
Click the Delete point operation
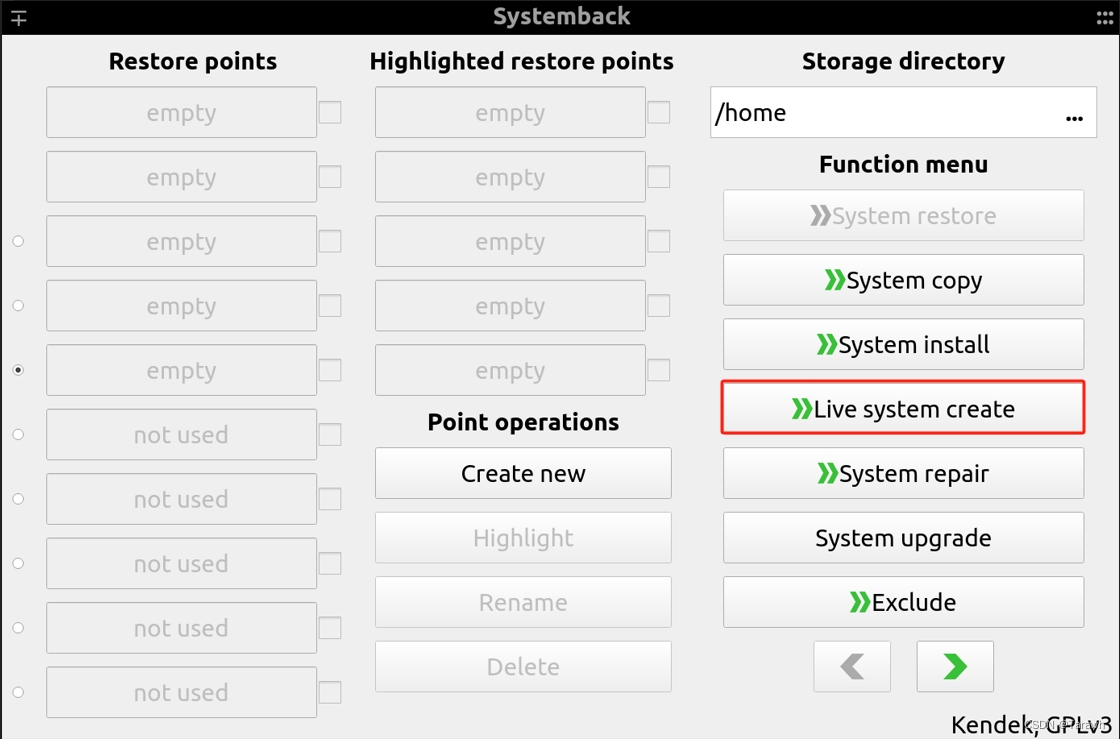522,666
